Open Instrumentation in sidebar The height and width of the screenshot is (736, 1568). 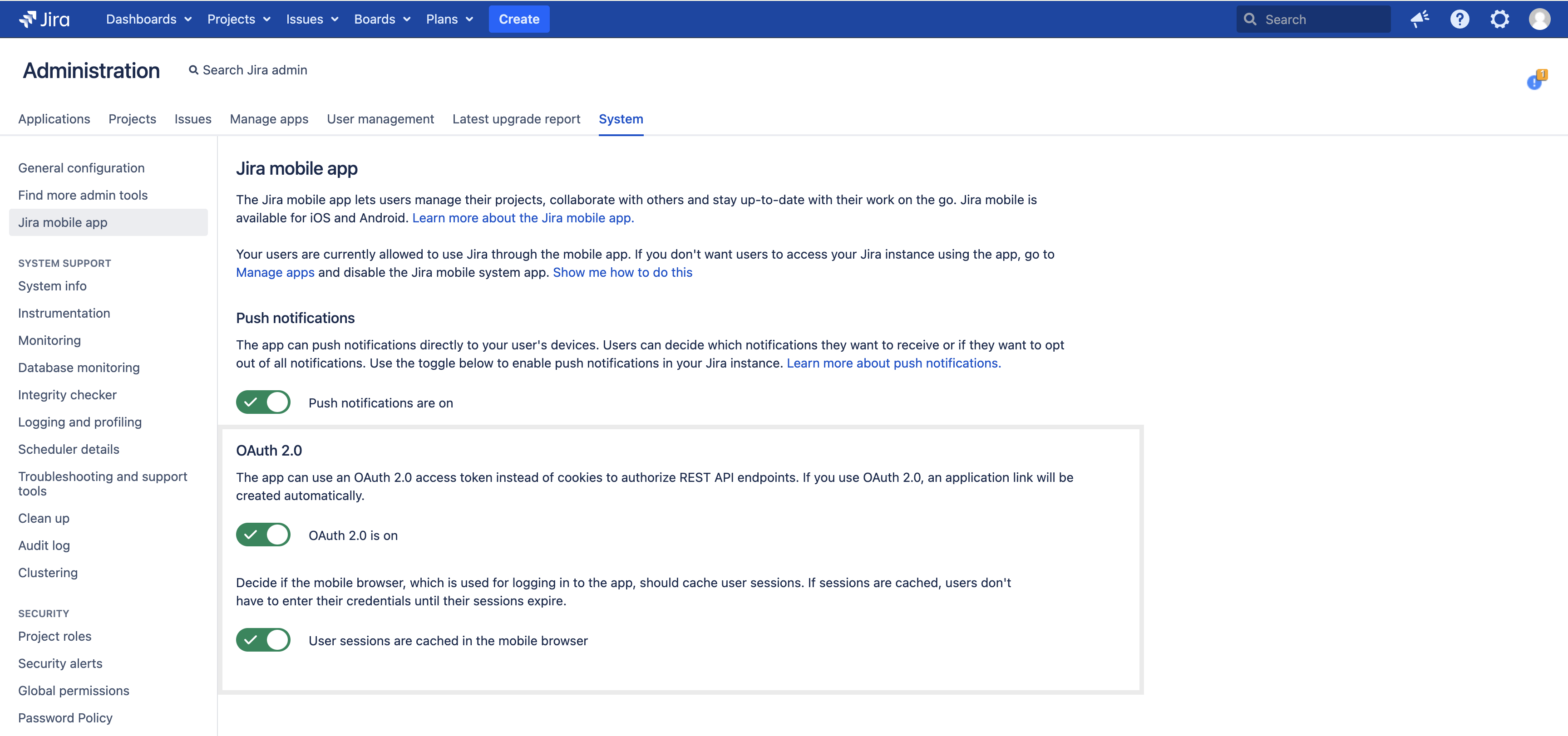[64, 313]
